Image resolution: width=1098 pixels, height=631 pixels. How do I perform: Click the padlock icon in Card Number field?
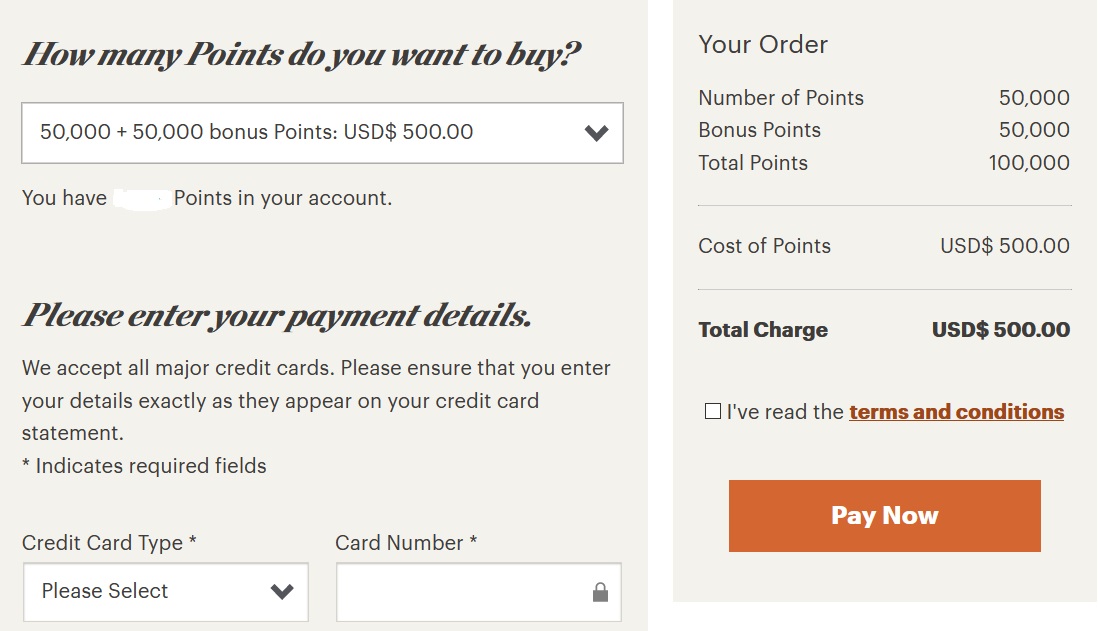click(600, 593)
